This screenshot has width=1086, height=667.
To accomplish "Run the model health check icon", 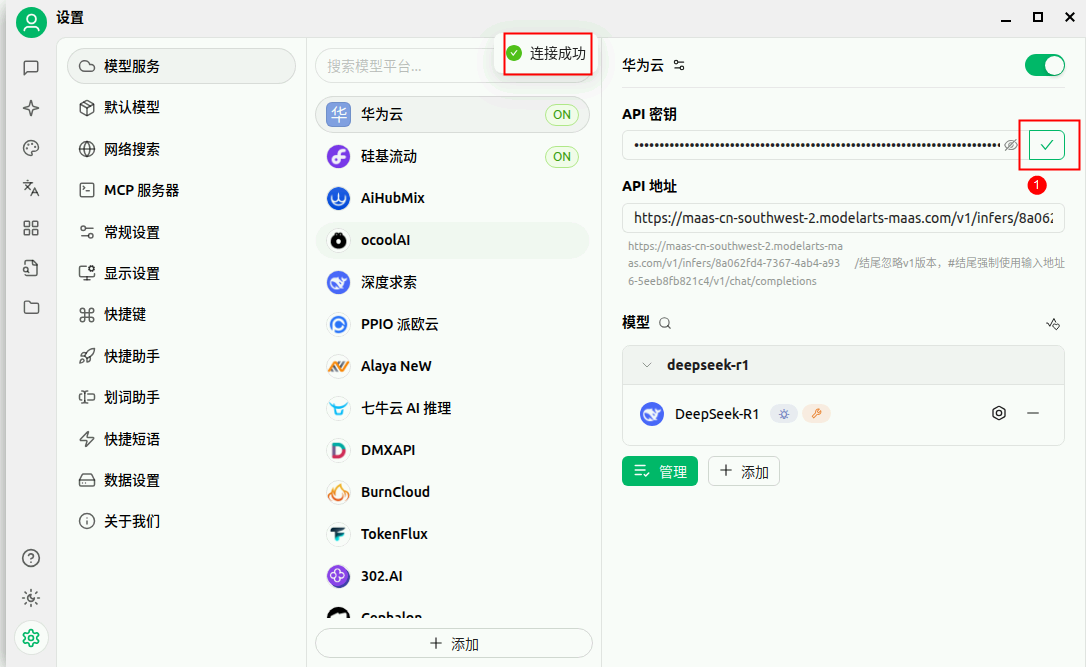I will coord(1053,323).
